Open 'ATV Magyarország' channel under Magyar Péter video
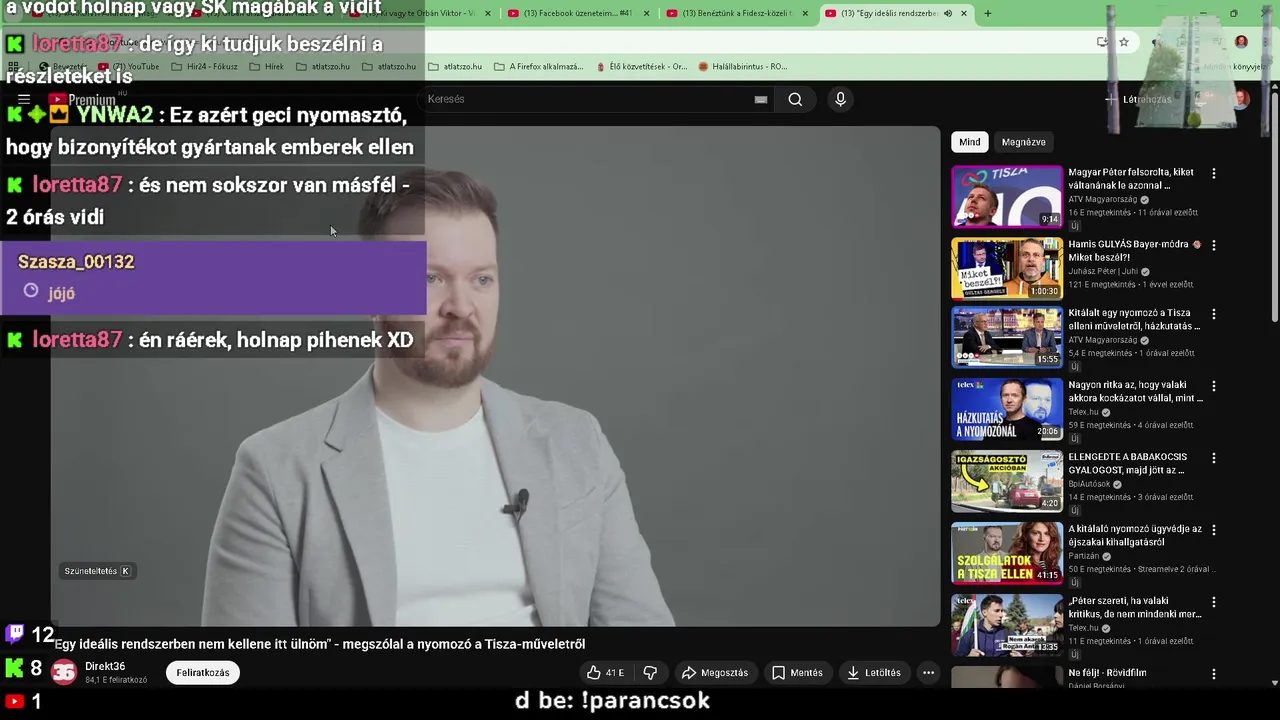The width and height of the screenshot is (1280, 720). click(x=1108, y=199)
